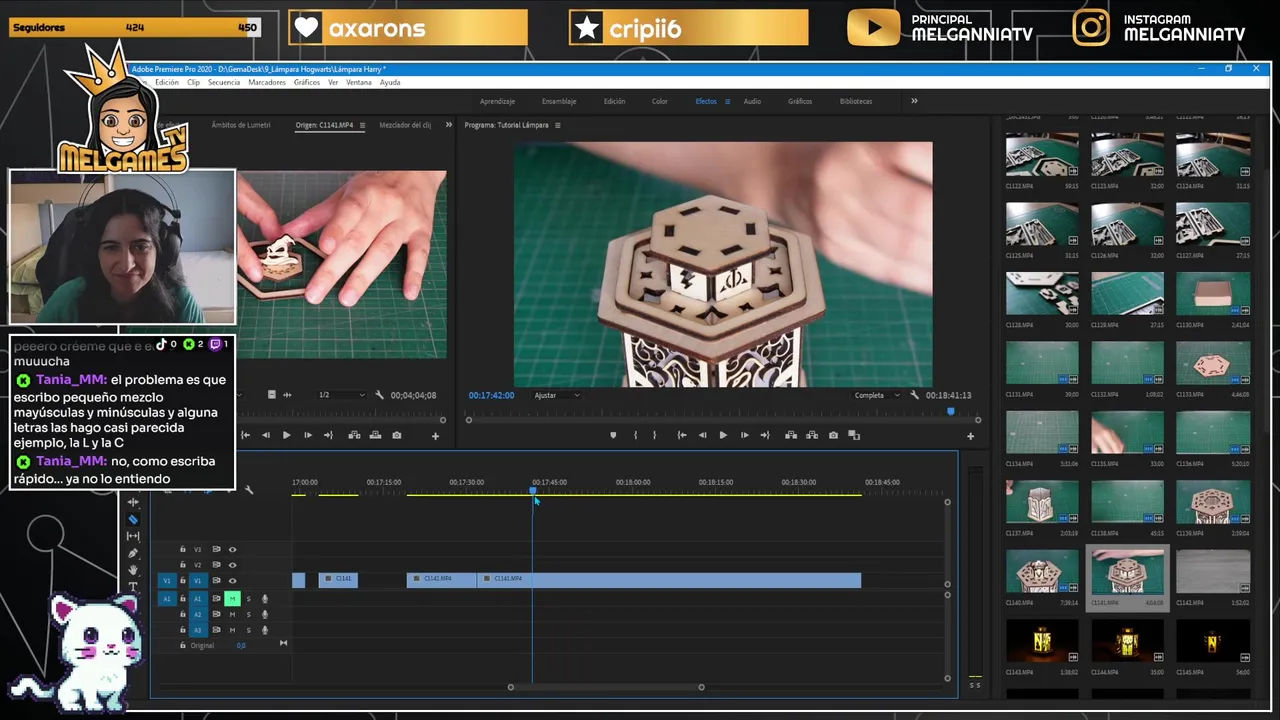Open the Secuencia menu
Viewport: 1280px width, 720px height.
point(224,82)
